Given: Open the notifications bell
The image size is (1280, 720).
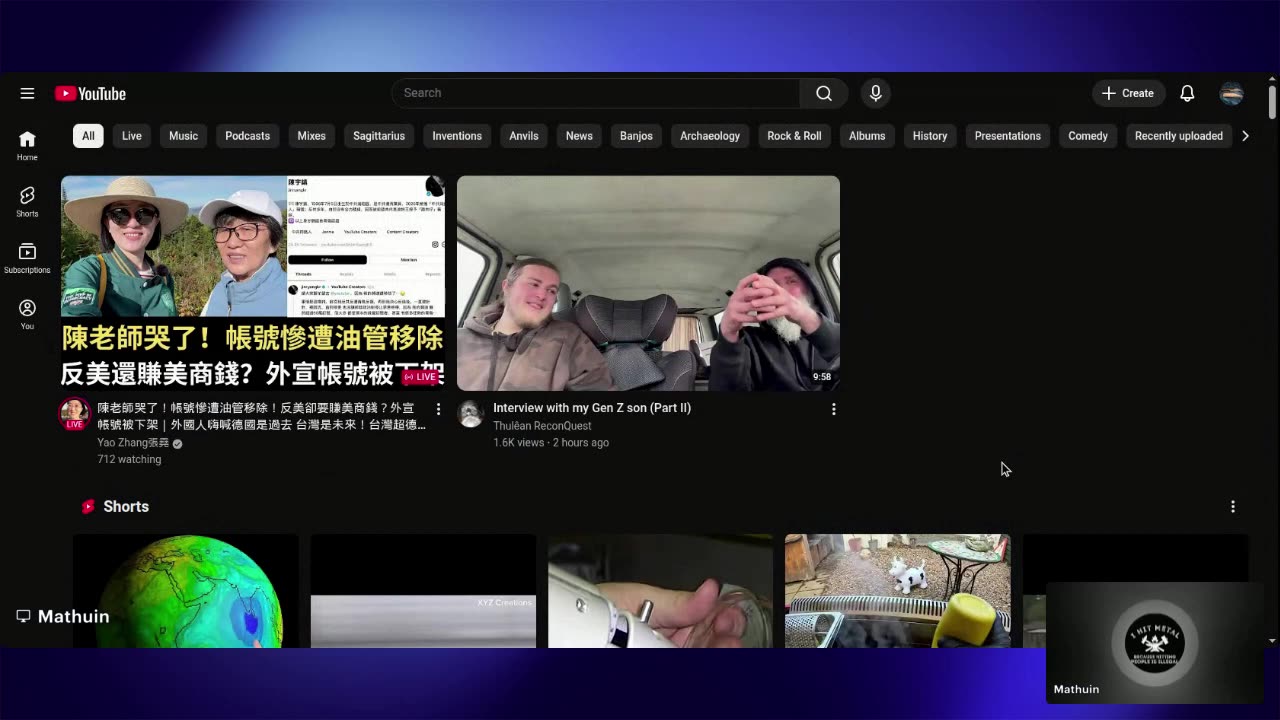Looking at the screenshot, I should [x=1187, y=93].
